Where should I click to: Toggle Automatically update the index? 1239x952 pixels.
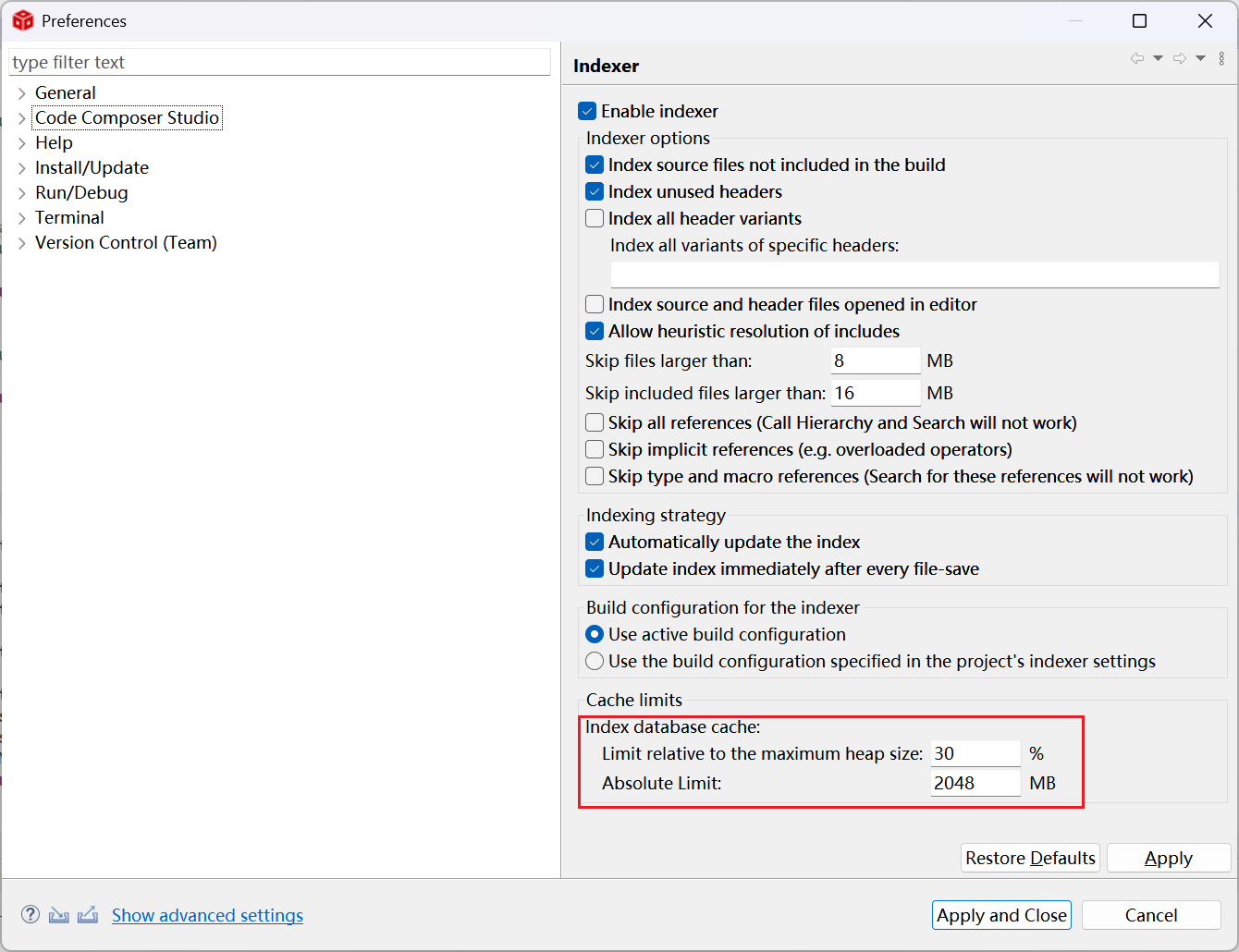595,542
